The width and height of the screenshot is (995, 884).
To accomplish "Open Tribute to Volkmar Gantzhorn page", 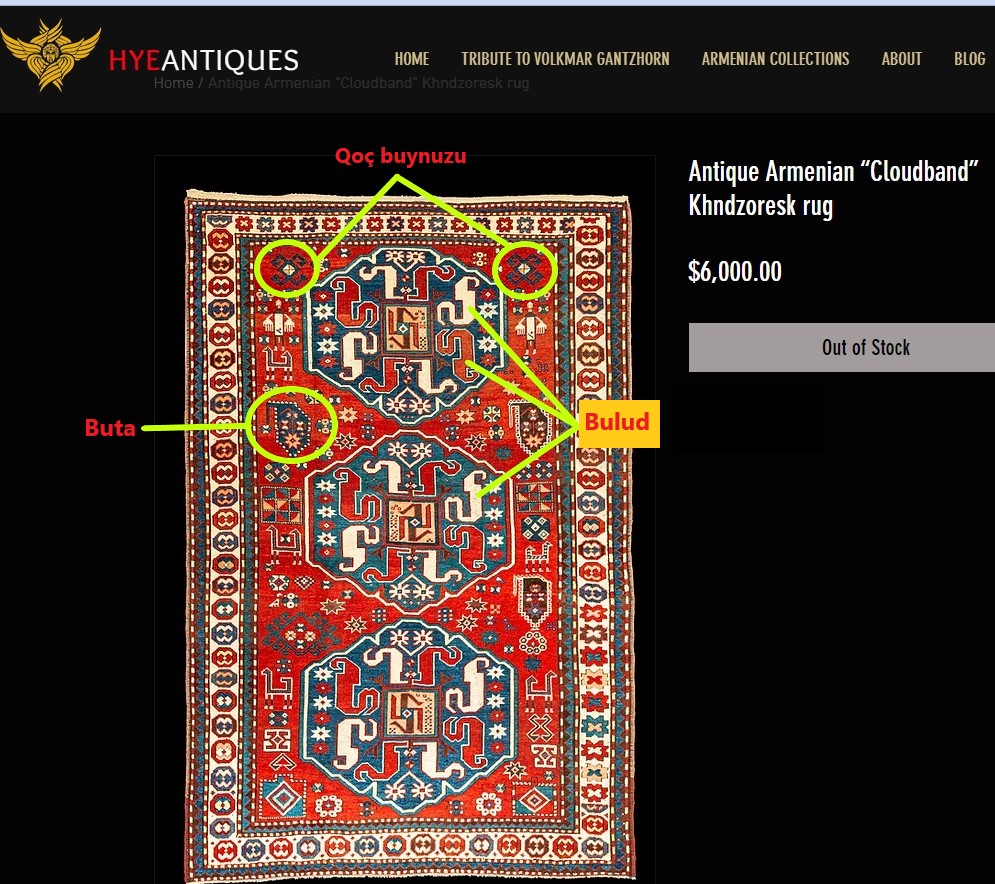I will 565,59.
